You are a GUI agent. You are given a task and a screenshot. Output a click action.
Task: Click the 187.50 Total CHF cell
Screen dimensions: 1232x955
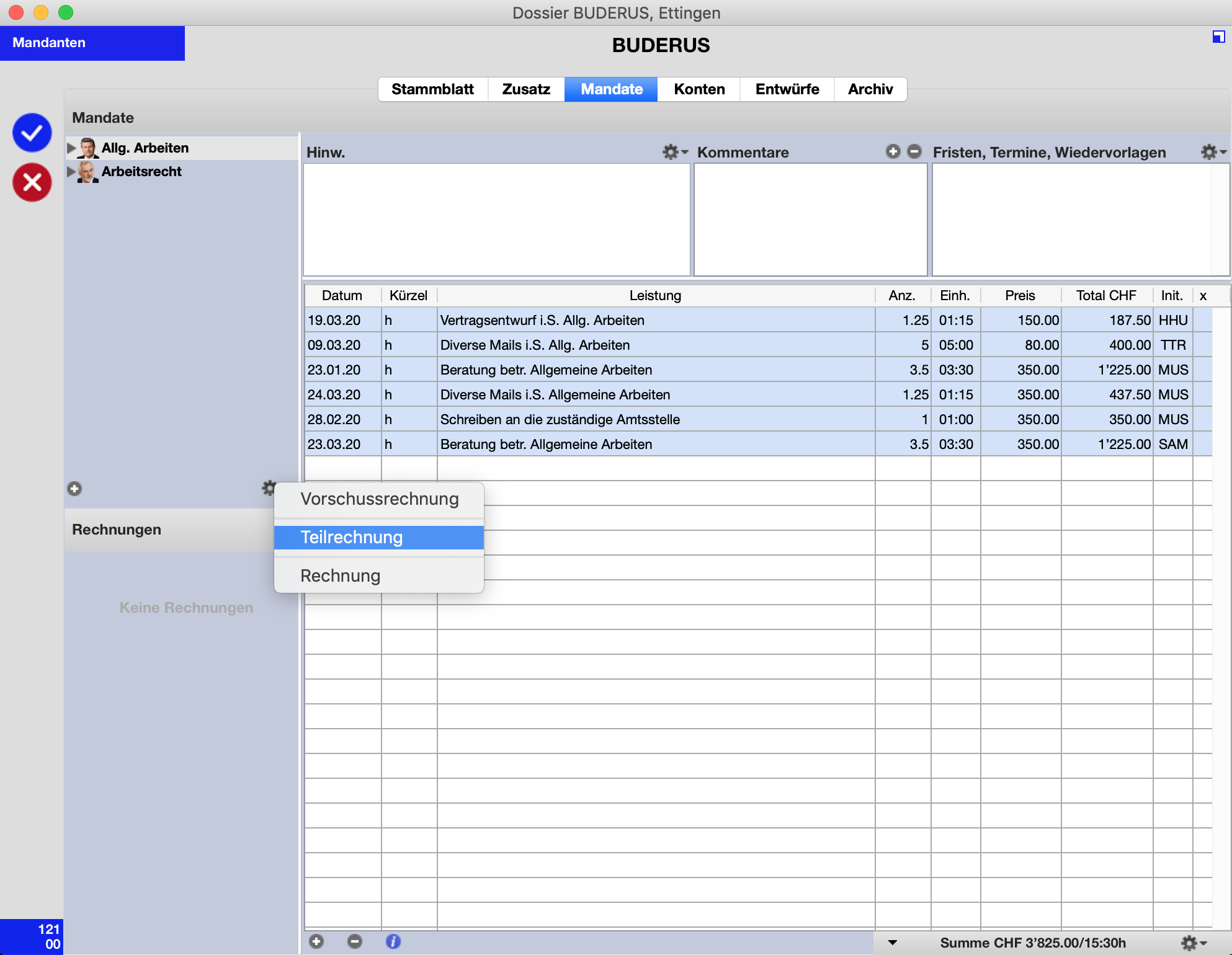1107,320
